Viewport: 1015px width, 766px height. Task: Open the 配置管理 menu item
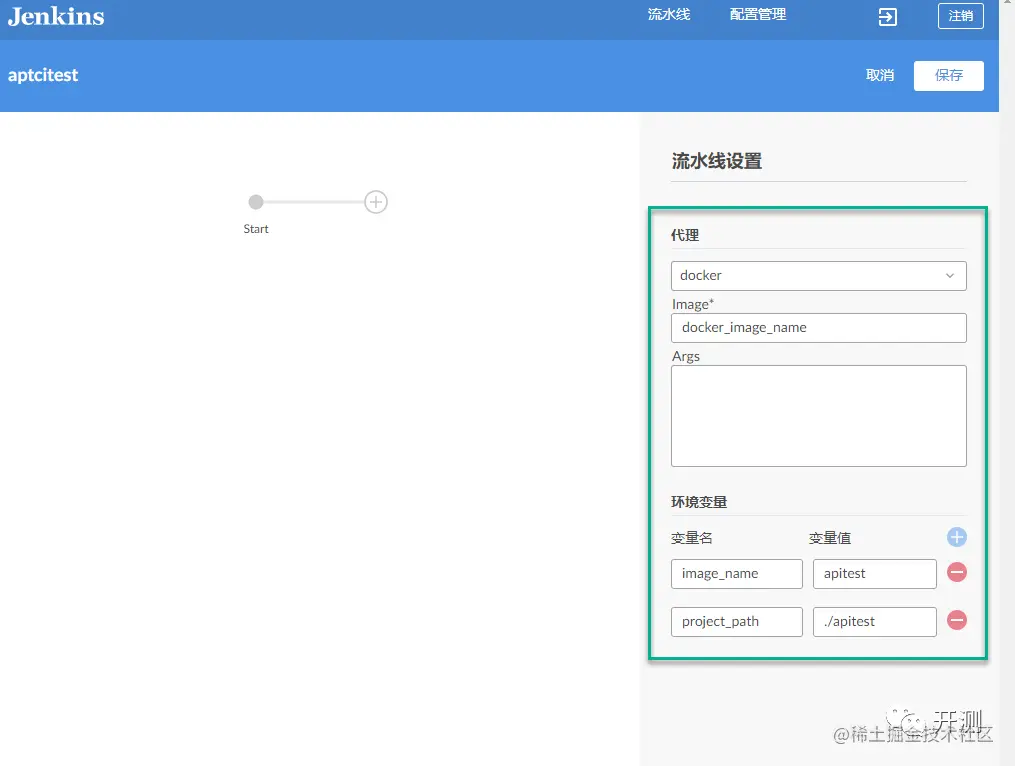757,15
